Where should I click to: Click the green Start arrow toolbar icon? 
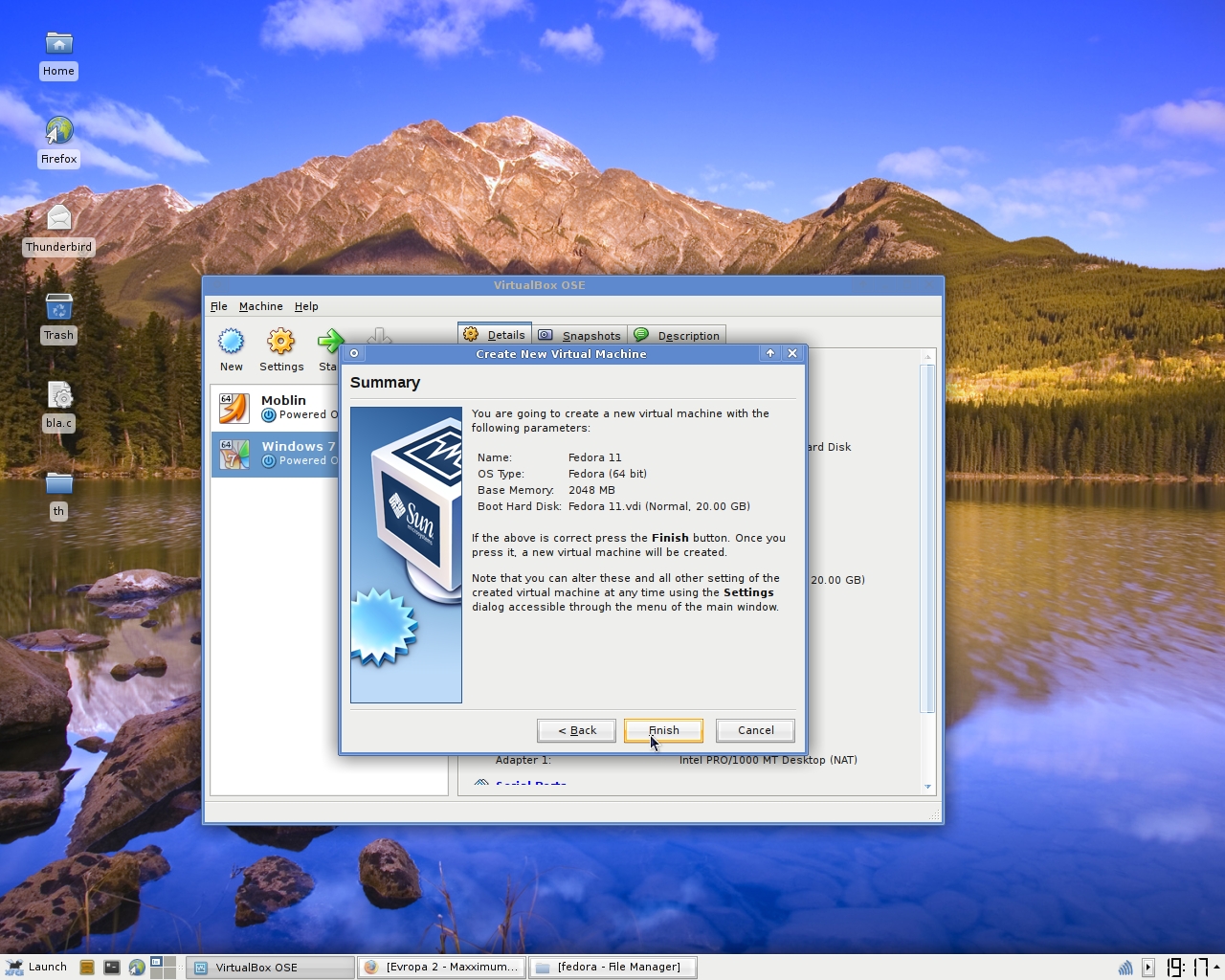pyautogui.click(x=330, y=342)
